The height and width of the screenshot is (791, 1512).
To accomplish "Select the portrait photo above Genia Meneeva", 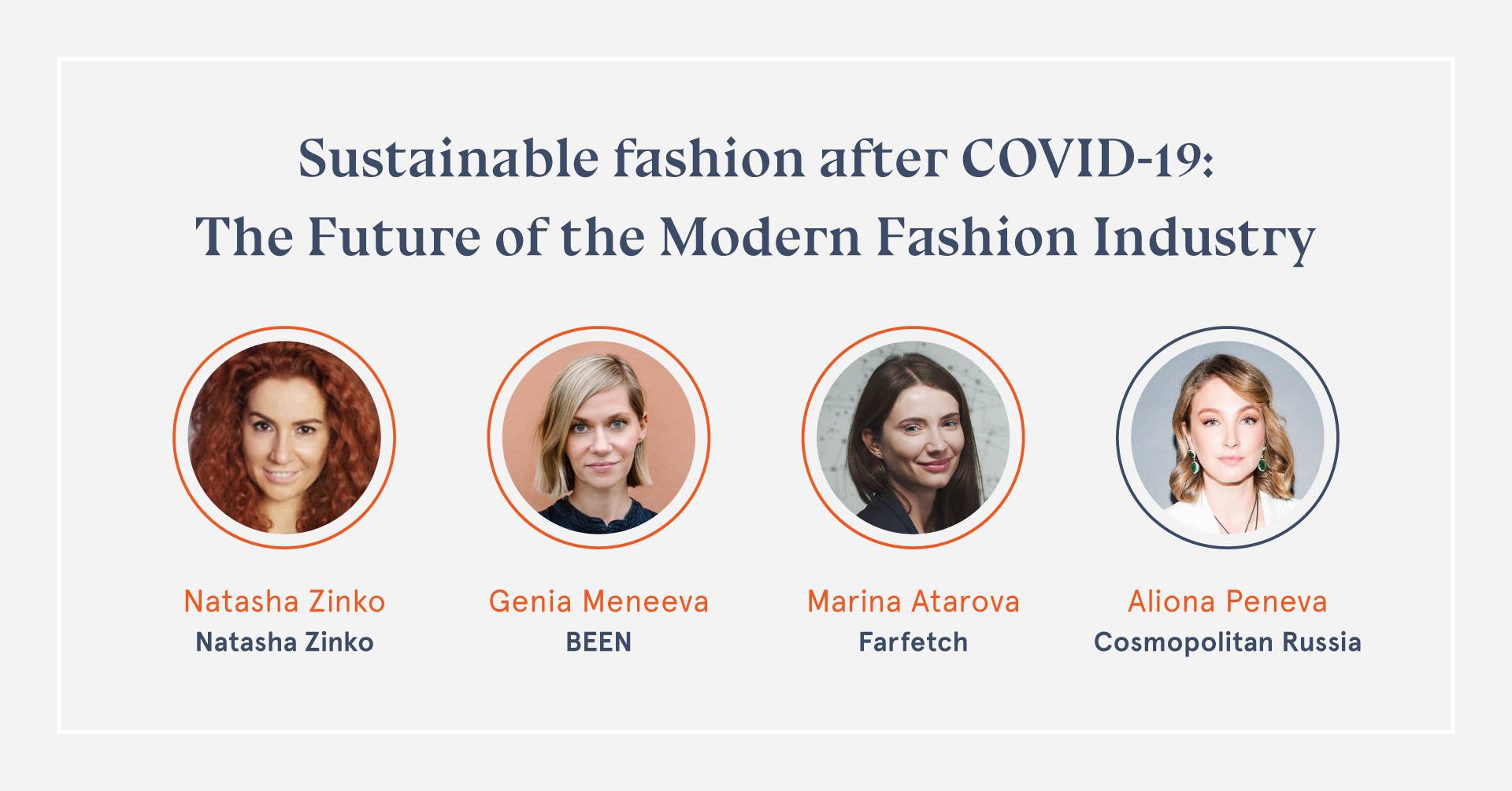I will (598, 438).
